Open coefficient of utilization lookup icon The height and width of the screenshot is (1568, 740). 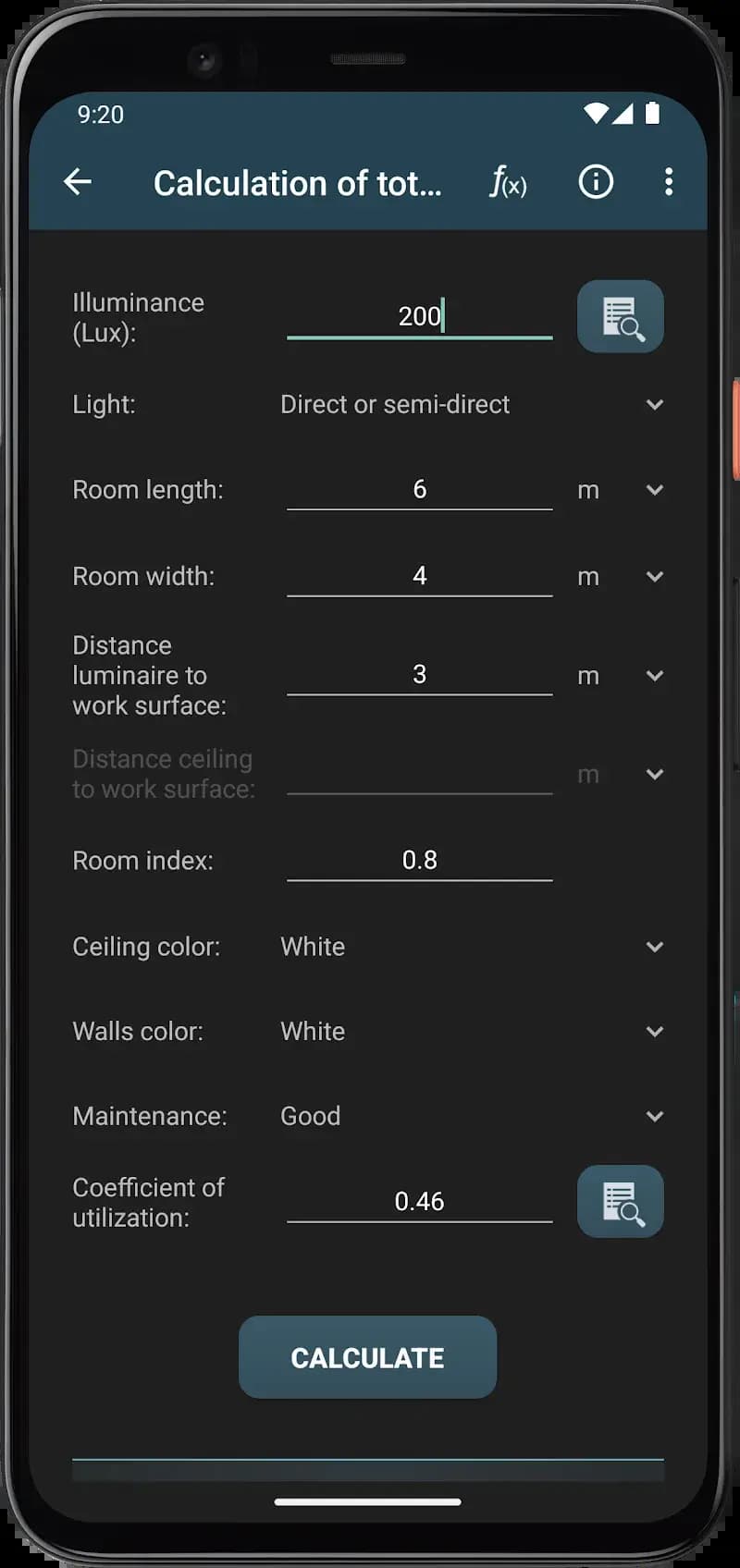pyautogui.click(x=620, y=1201)
